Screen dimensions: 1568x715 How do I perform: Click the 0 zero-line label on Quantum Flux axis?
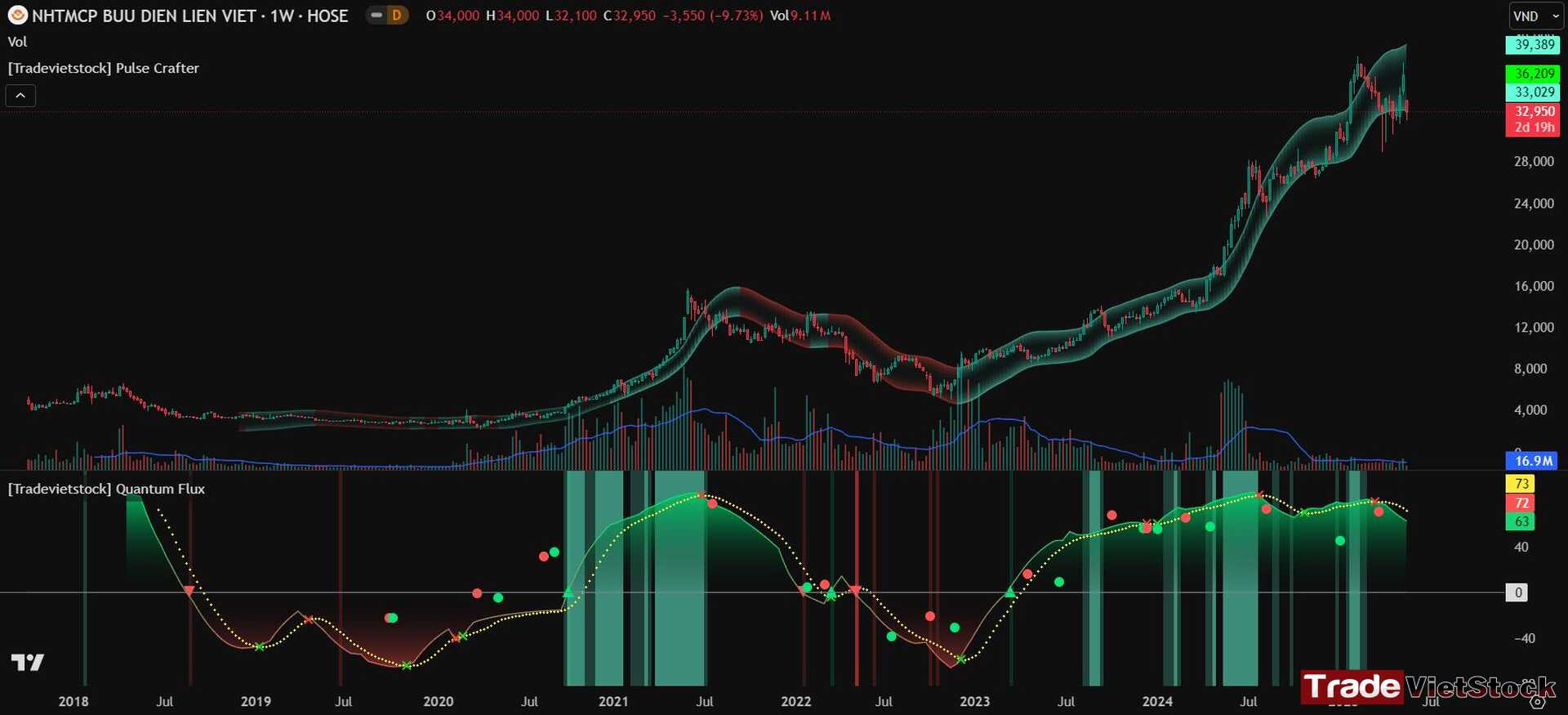(1517, 592)
